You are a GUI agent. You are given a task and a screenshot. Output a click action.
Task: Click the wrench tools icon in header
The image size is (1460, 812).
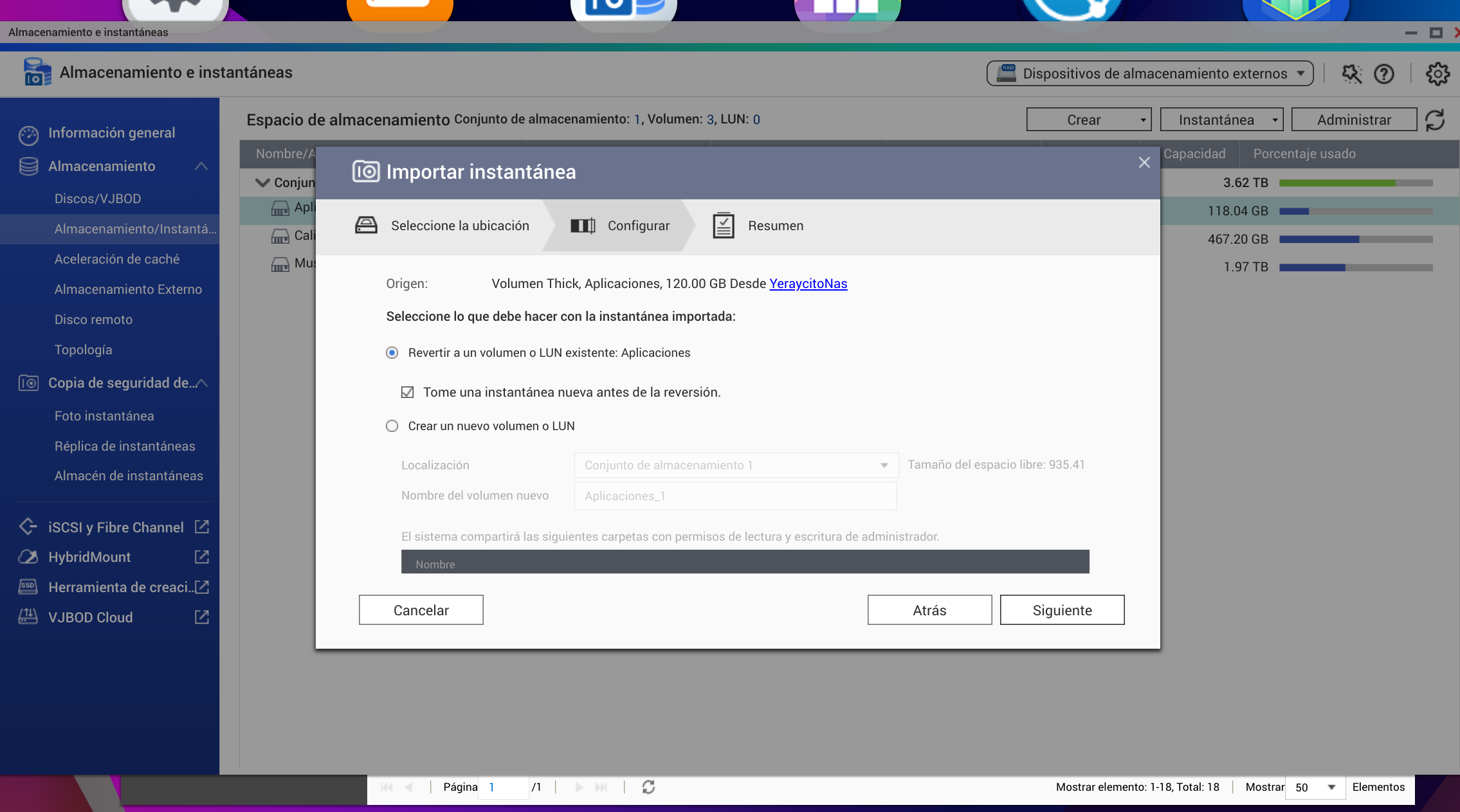click(1351, 74)
